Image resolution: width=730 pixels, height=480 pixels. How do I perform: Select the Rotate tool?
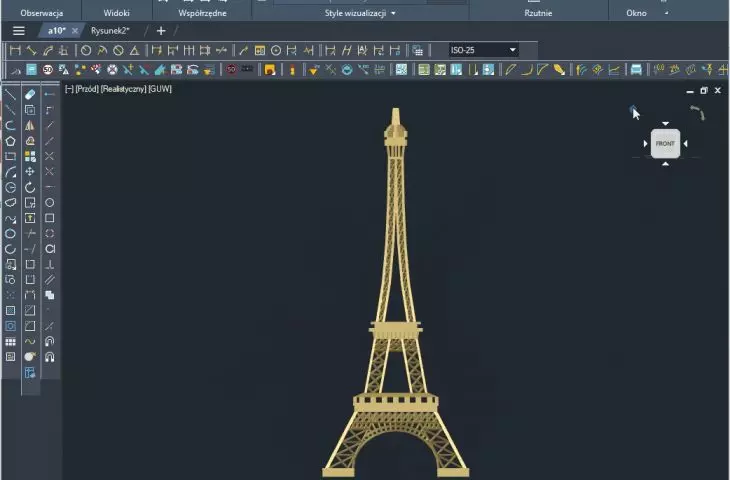(30, 187)
